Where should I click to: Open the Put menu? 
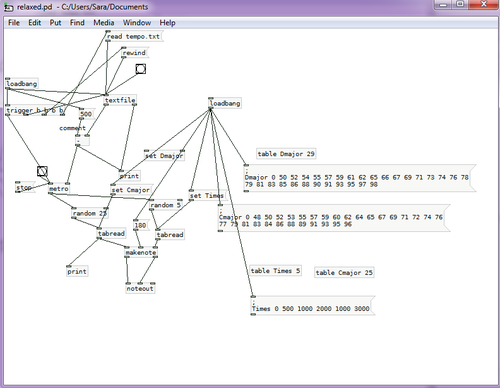[x=55, y=23]
